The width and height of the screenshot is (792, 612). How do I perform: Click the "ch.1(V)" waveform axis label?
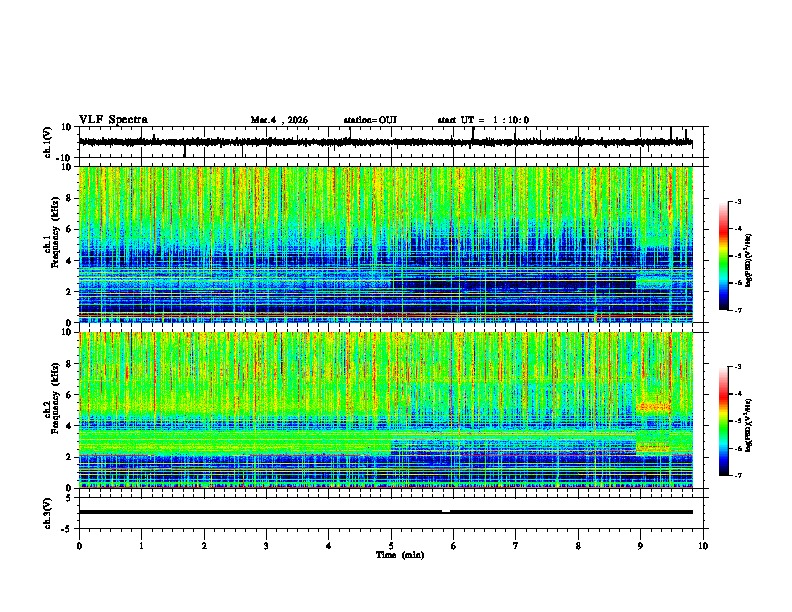(48, 142)
